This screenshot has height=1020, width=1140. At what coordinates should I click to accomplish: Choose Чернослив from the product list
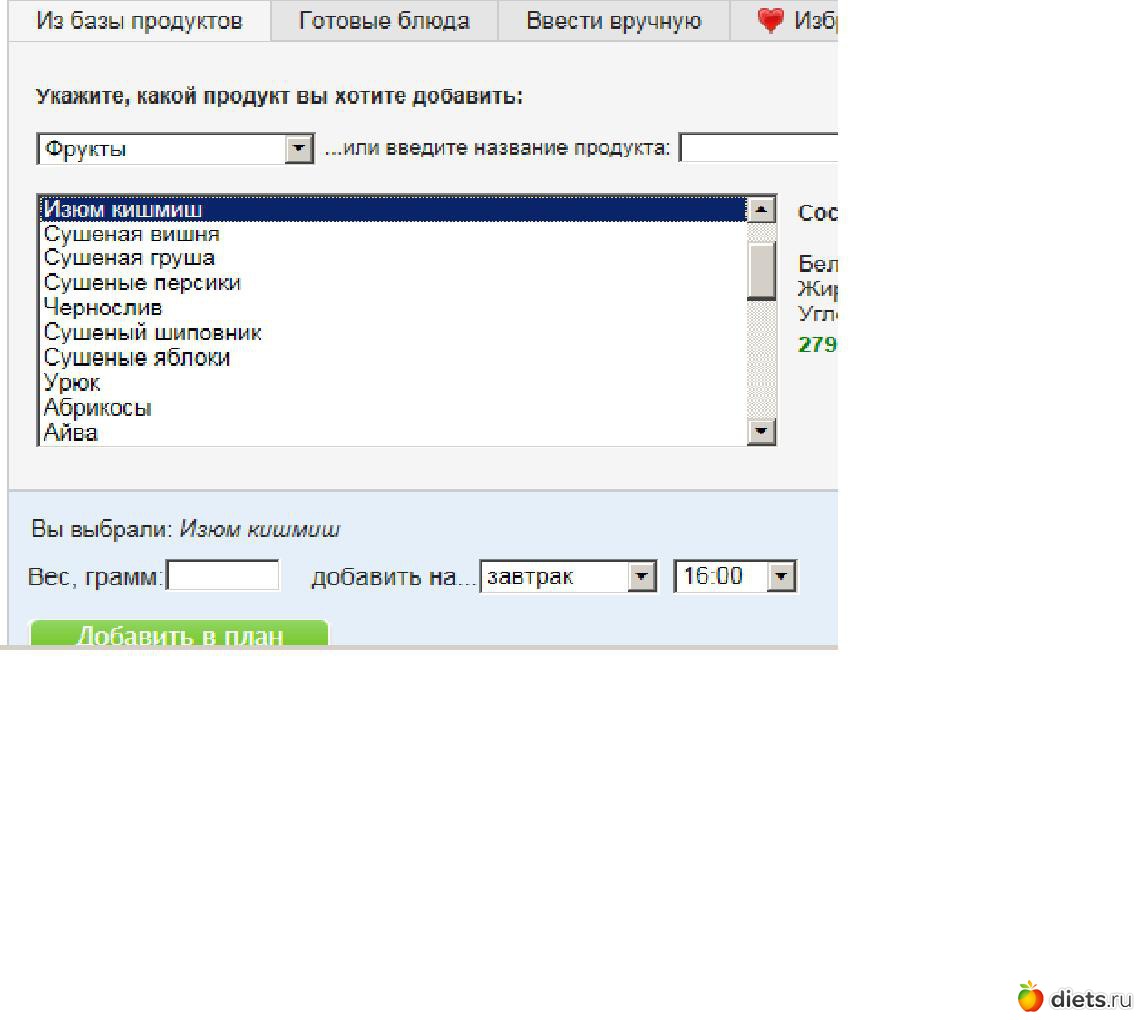(x=103, y=308)
